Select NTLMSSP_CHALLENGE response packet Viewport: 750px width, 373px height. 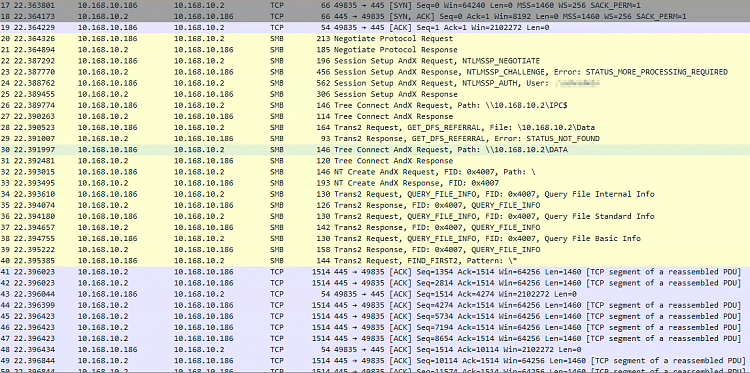pyautogui.click(x=375, y=72)
